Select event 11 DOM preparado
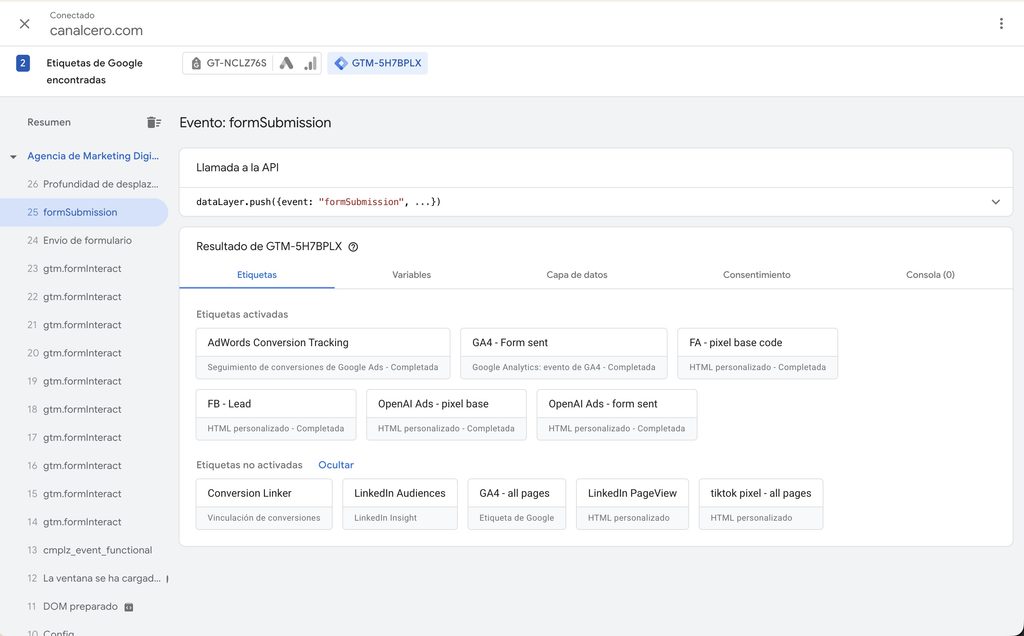 tap(84, 606)
